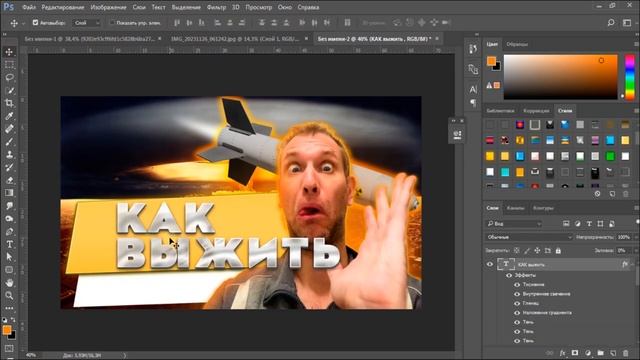Viewport: 640px width, 360px height.
Task: Click the Заливка 0% field
Action: click(x=624, y=251)
